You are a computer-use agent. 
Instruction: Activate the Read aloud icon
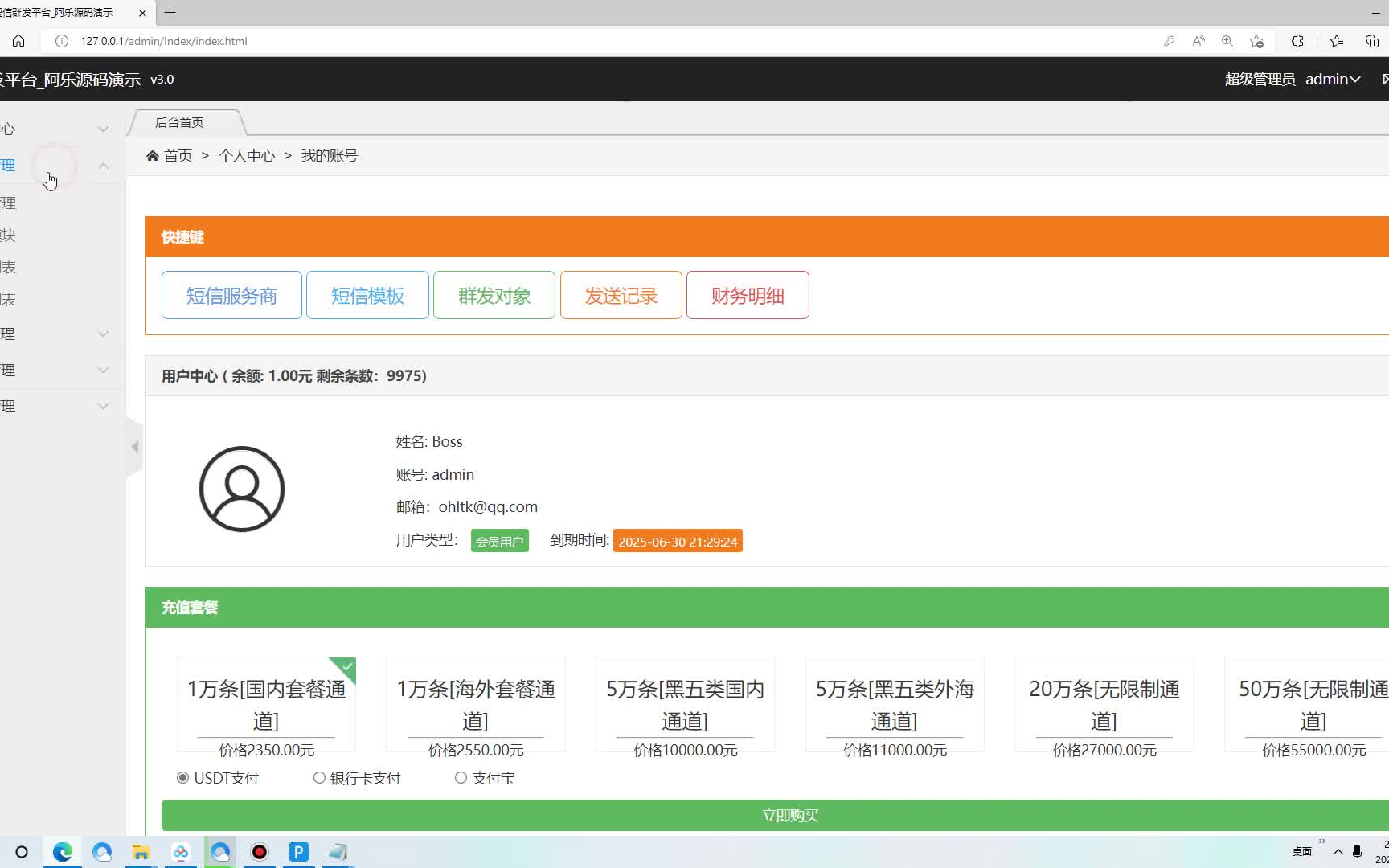tap(1198, 41)
